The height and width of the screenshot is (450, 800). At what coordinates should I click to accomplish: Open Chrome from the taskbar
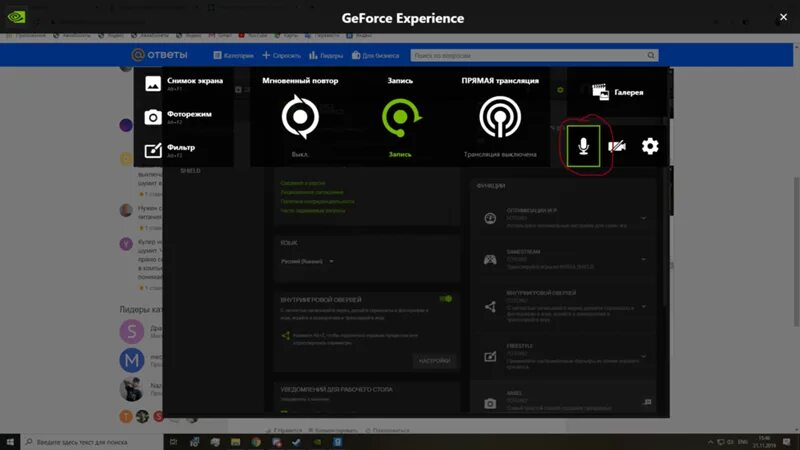[256, 442]
